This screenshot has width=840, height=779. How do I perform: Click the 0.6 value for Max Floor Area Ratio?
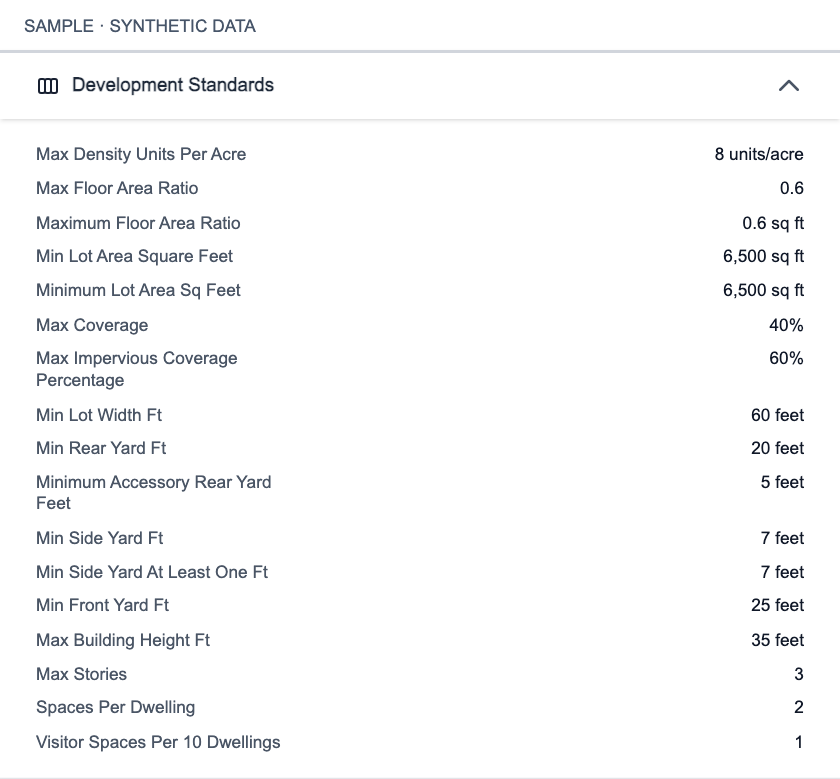tap(791, 188)
